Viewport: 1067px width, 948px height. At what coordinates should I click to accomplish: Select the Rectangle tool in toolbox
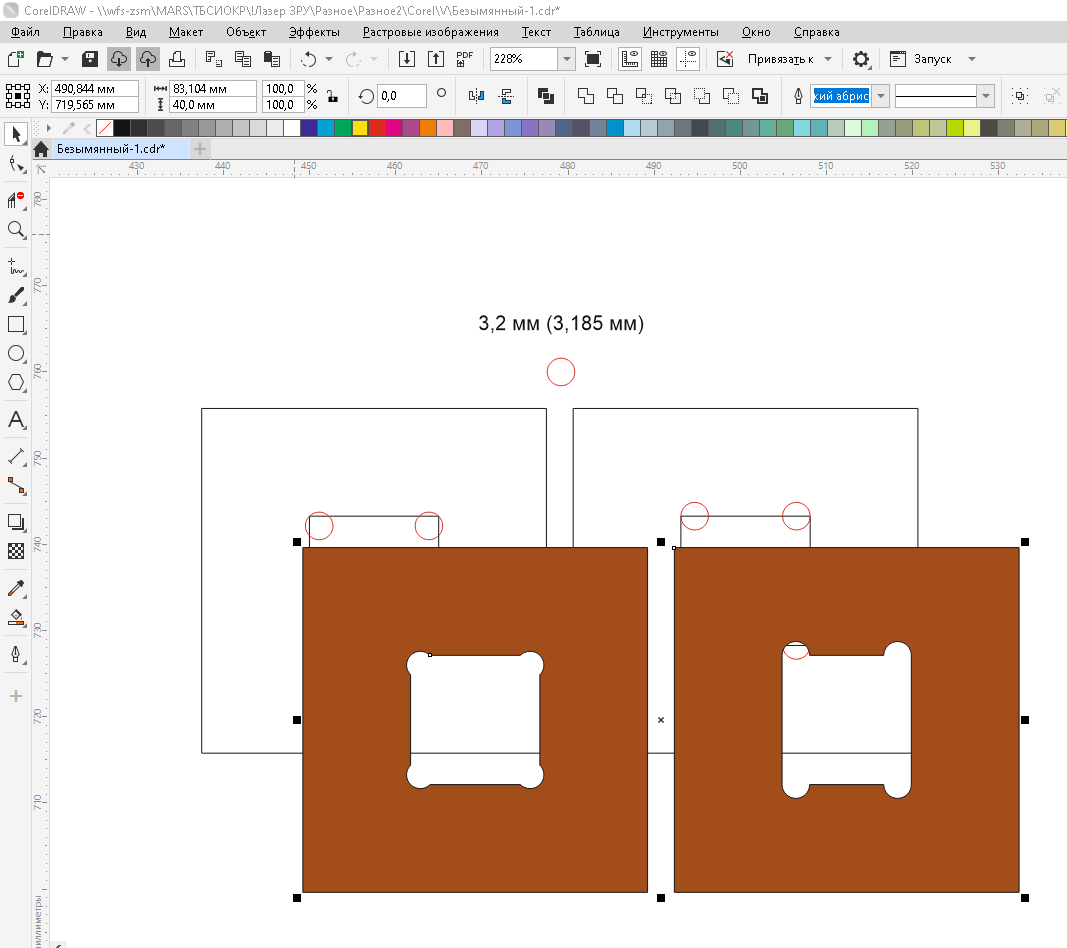click(x=16, y=325)
